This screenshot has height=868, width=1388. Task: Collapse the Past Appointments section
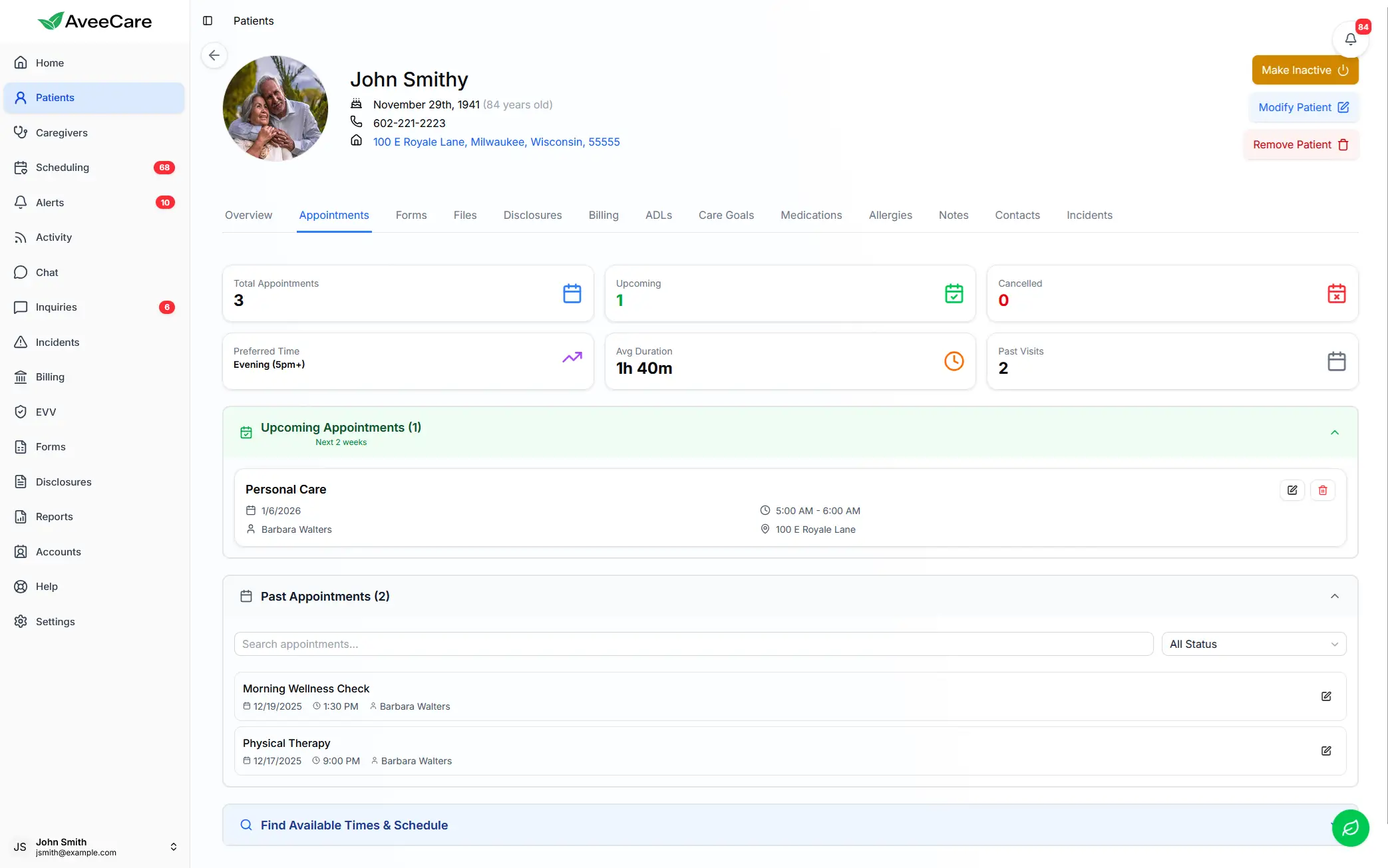1335,596
